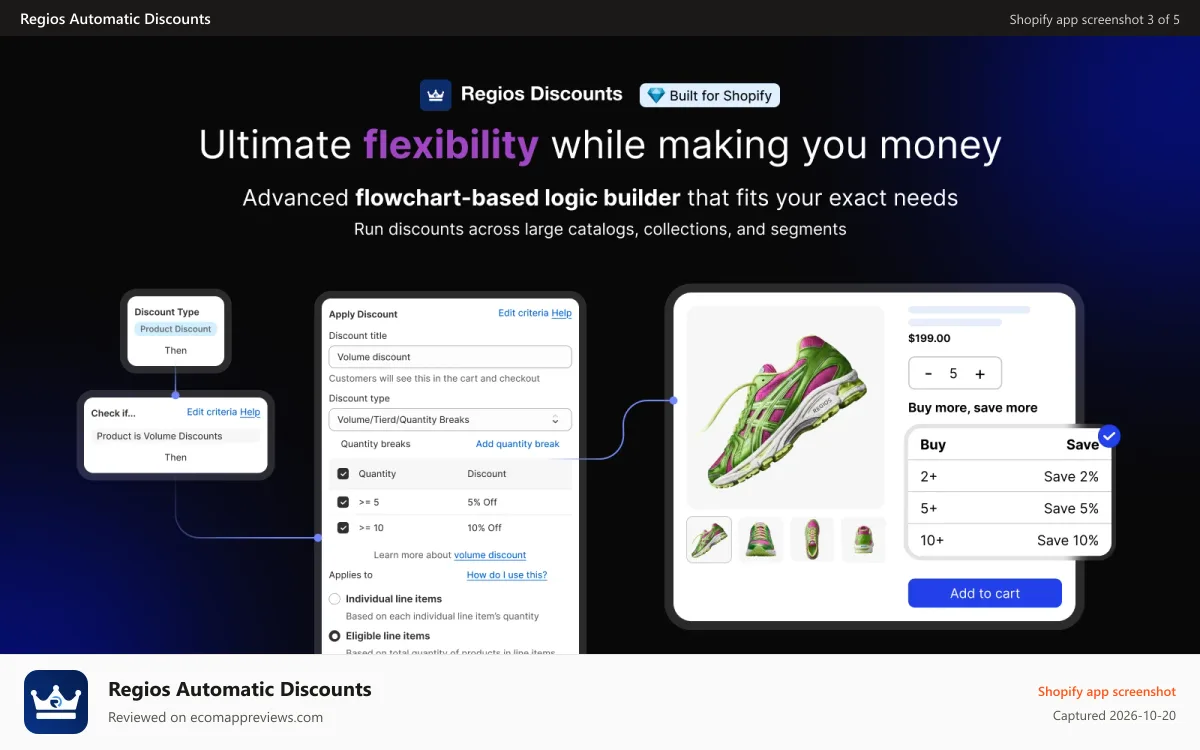Toggle the Quantity header checkbox
This screenshot has width=1200, height=750.
[343, 474]
